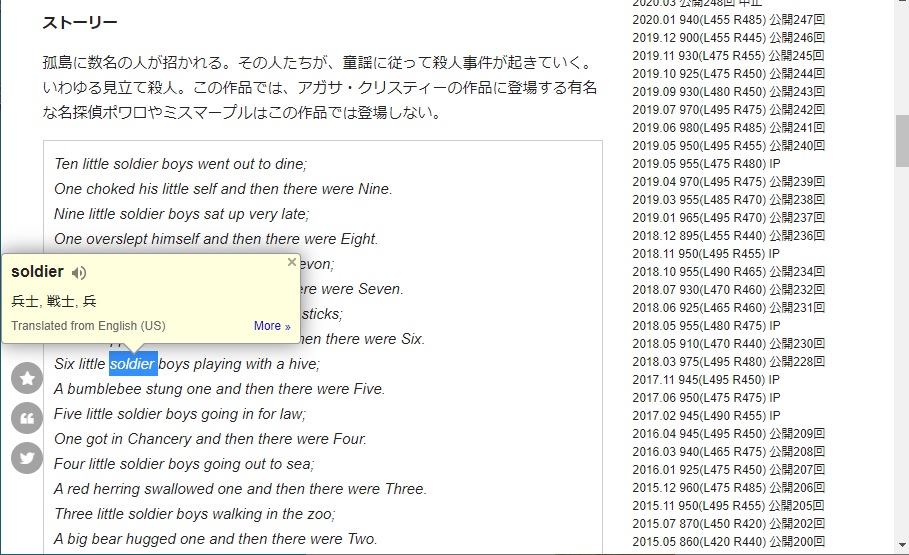Click the 2019.12 900(L455 R445) 公開246回 entry
This screenshot has width=909, height=555.
click(x=728, y=38)
